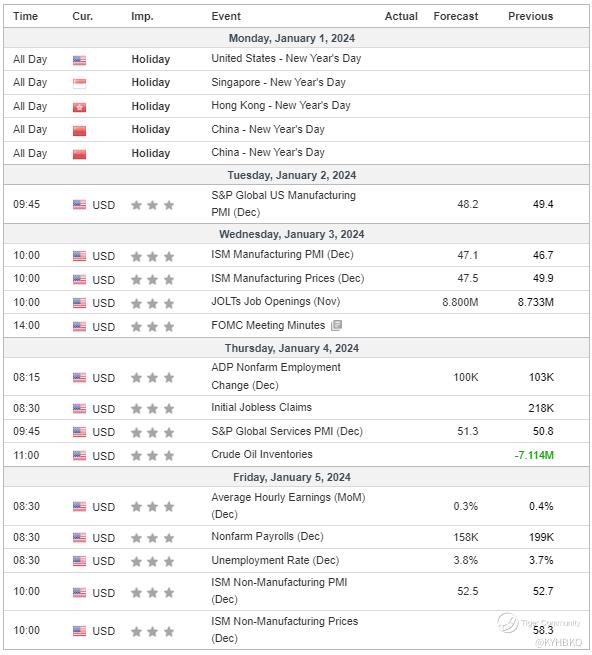Click the green -7.114M previous value
This screenshot has width=592, height=655.
534,455
